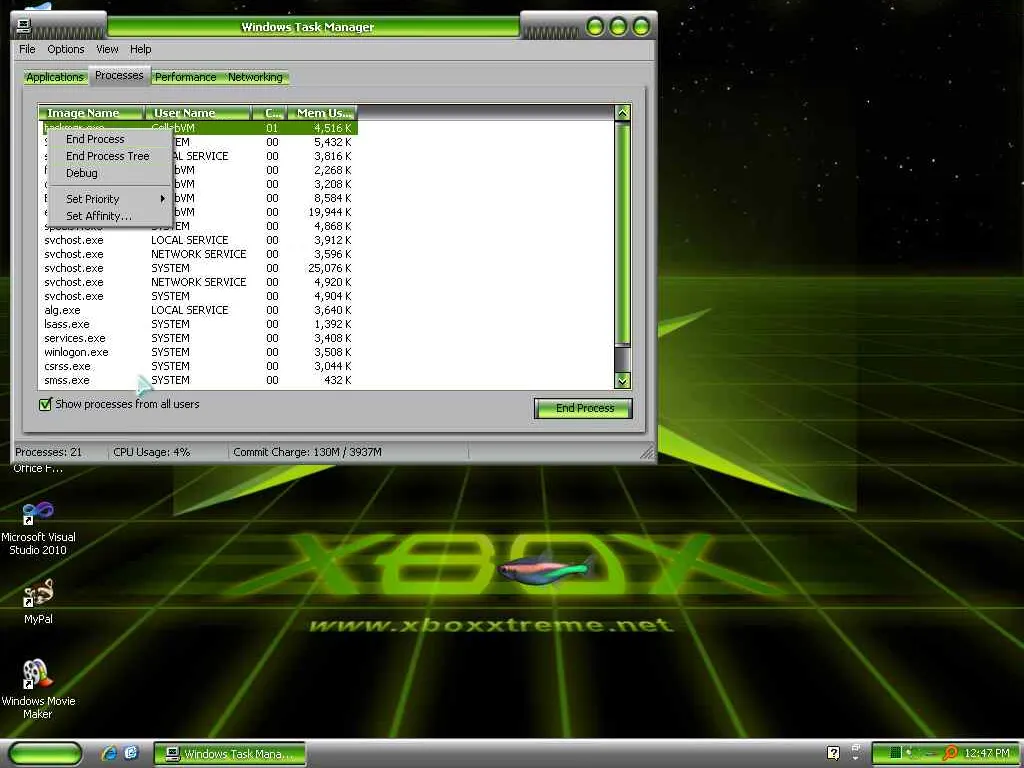Launch Internet Explorer from quick launch
The image size is (1024, 768).
(109, 753)
